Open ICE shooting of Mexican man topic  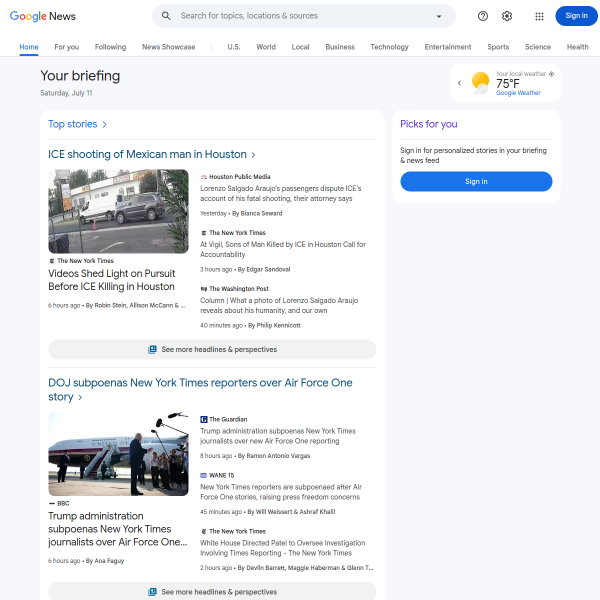[147, 154]
